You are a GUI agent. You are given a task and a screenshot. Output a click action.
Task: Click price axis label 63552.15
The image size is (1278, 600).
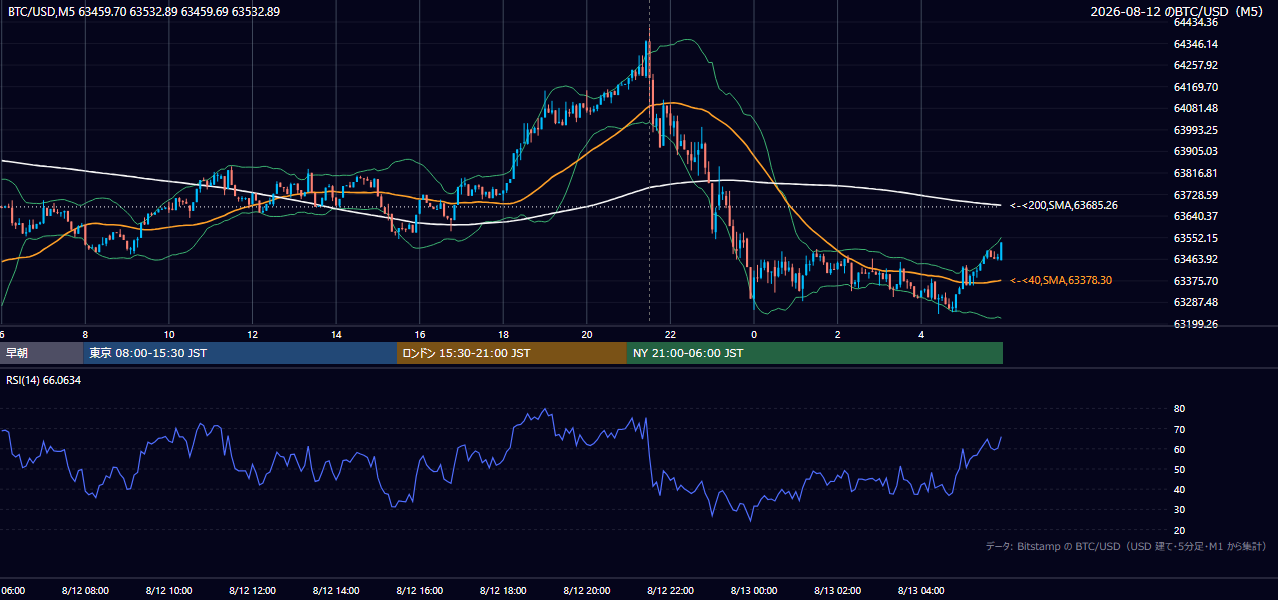point(1196,238)
